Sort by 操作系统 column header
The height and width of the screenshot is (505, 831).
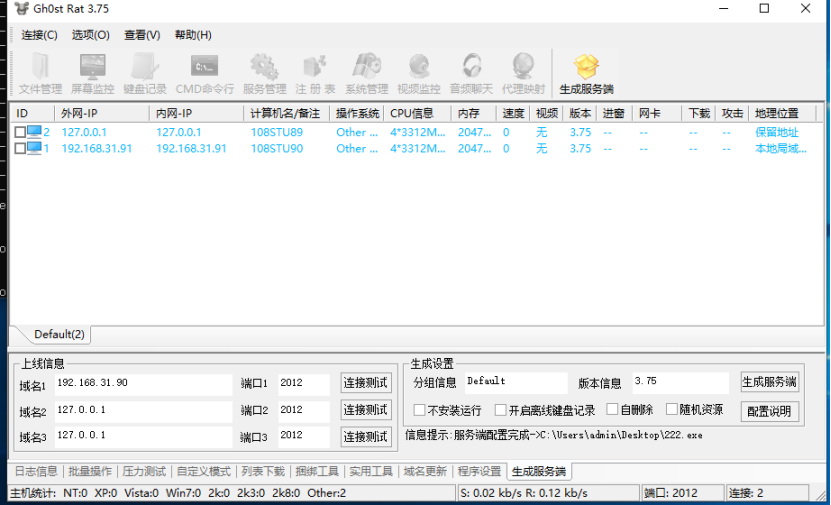tap(357, 113)
